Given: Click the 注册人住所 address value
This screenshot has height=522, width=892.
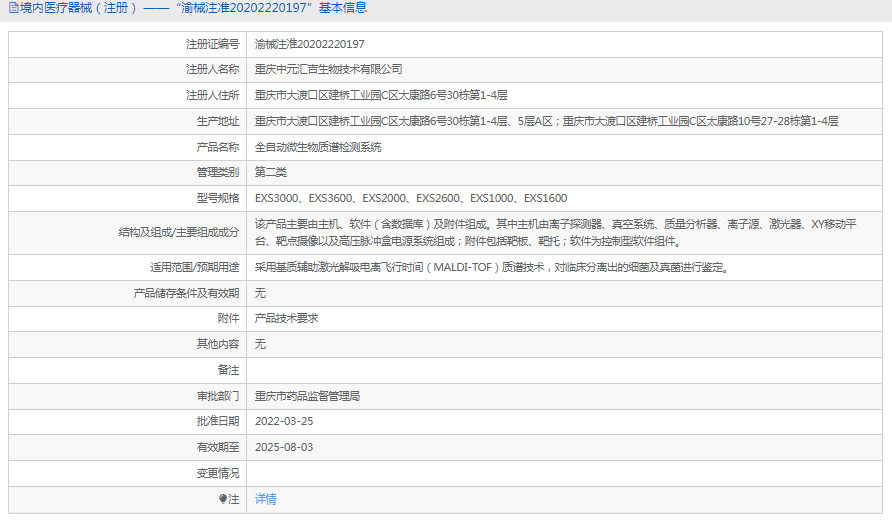Looking at the screenshot, I should point(381,96).
